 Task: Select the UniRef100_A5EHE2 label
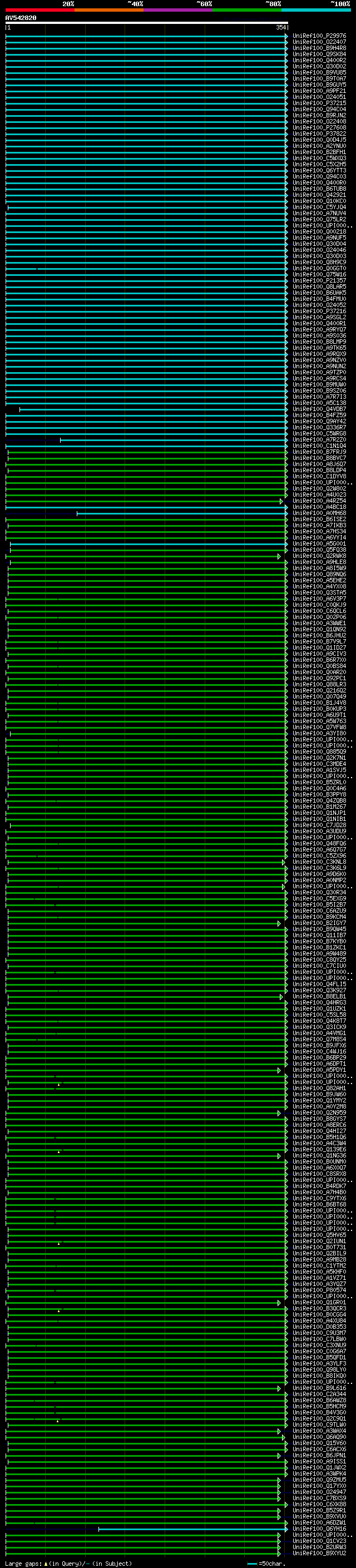click(319, 580)
